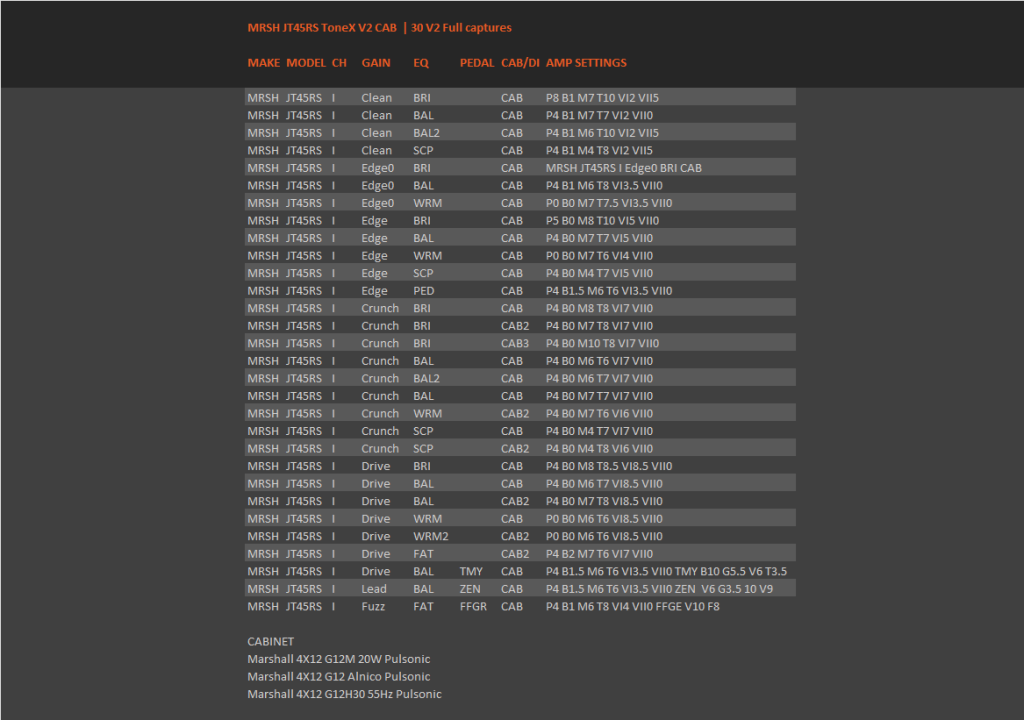Select settings 'P4 B0 M7 T8 VI7 VII0'
1024x720 pixels.
600,326
